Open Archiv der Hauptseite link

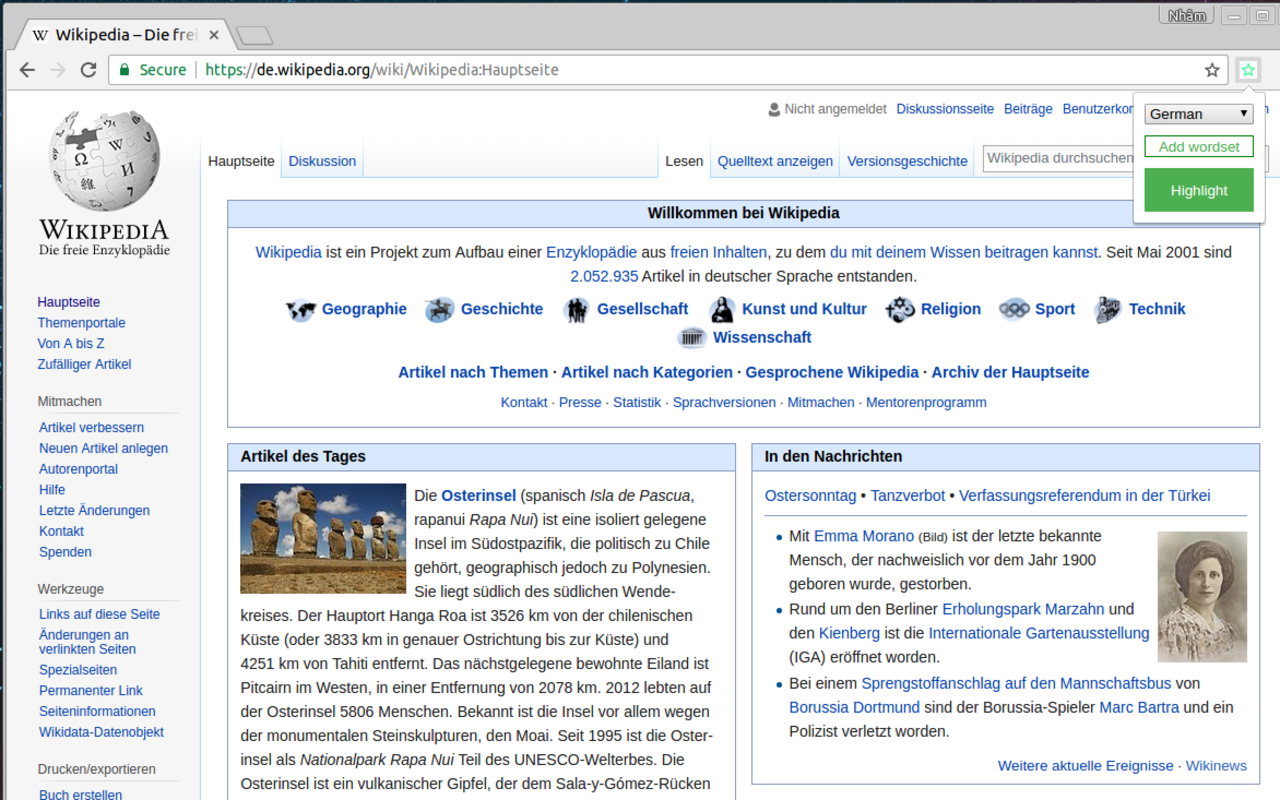[1010, 372]
